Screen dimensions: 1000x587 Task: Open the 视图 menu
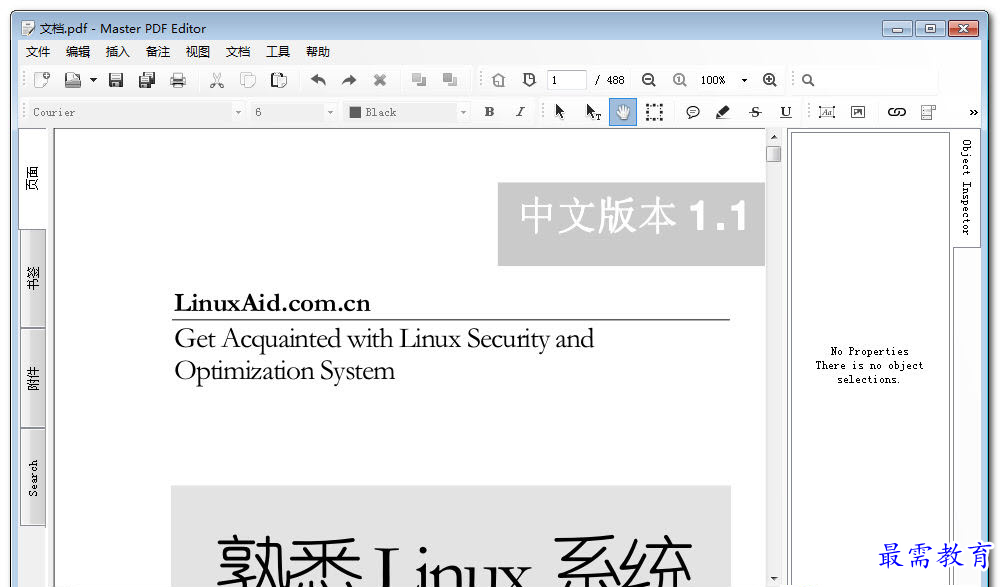click(198, 52)
